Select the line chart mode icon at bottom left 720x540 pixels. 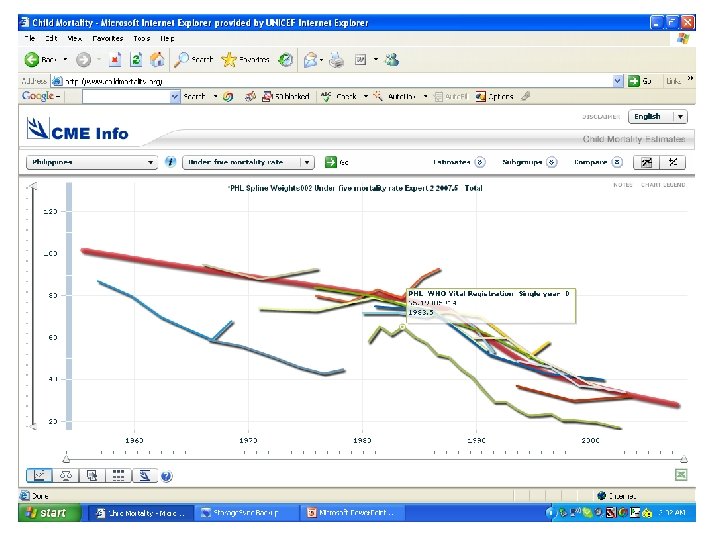39,476
